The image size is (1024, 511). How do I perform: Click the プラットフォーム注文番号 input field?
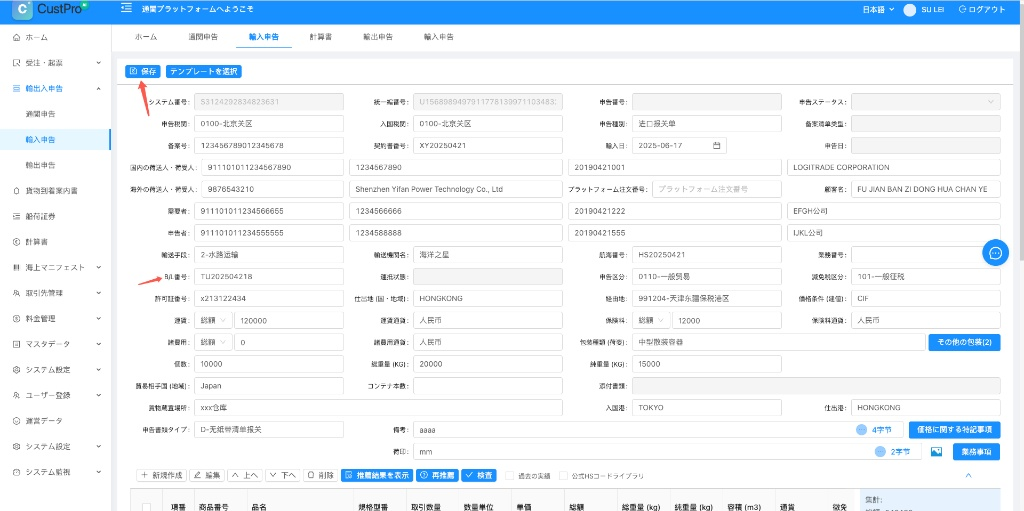717,189
